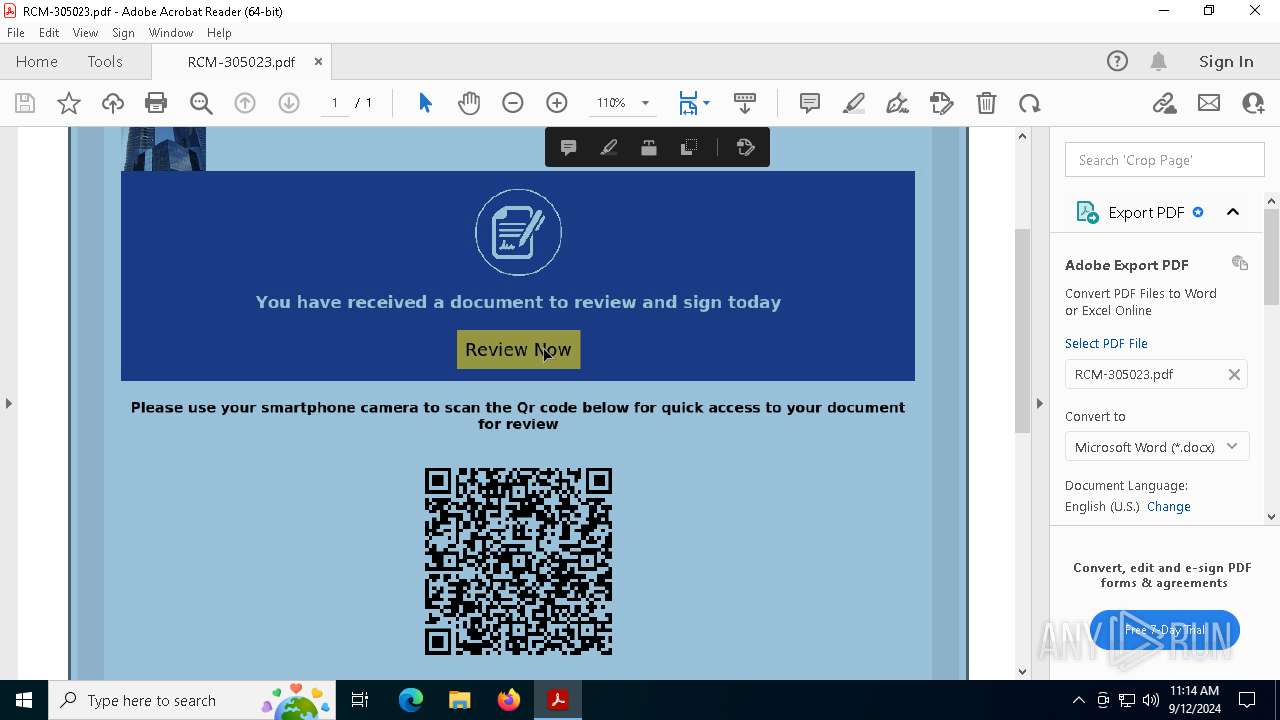Screen dimensions: 1280x720
Task: Launch Firefox from taskbar
Action: tap(508, 700)
